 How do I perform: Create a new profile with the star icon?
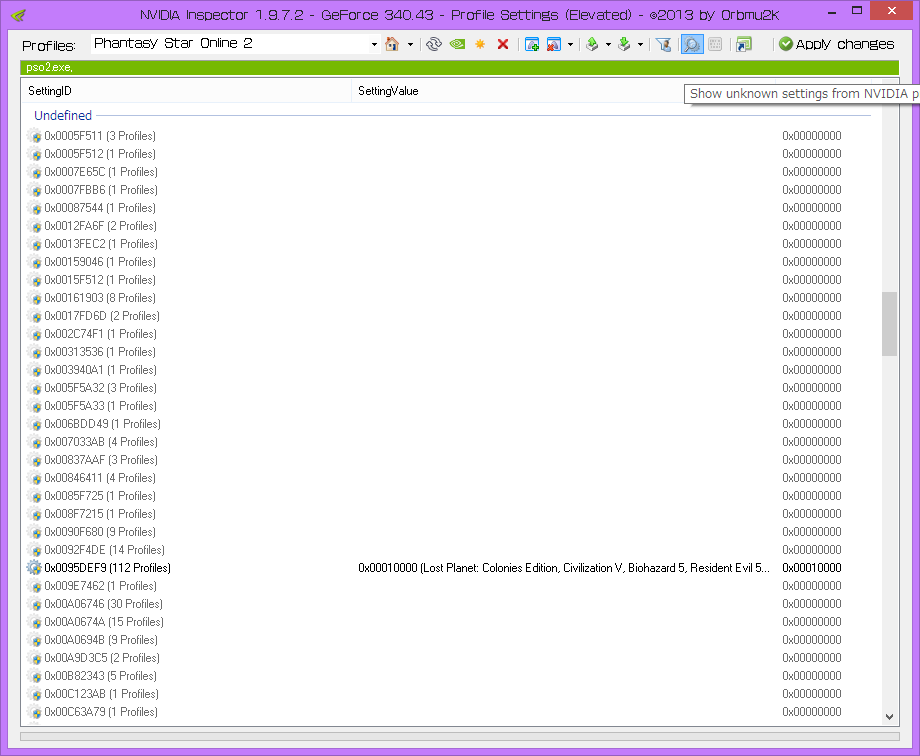tap(480, 44)
